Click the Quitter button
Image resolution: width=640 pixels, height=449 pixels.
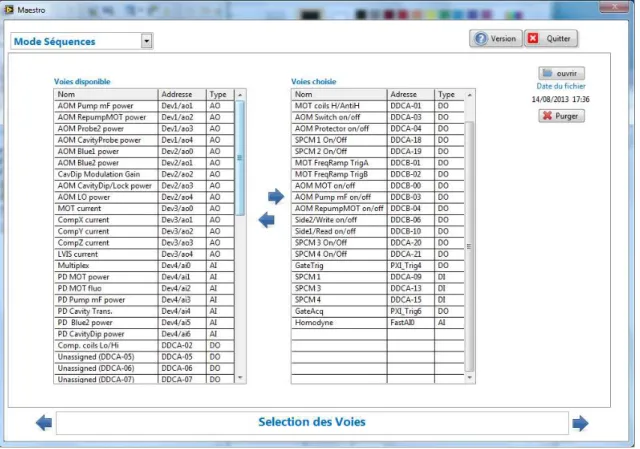click(551, 39)
